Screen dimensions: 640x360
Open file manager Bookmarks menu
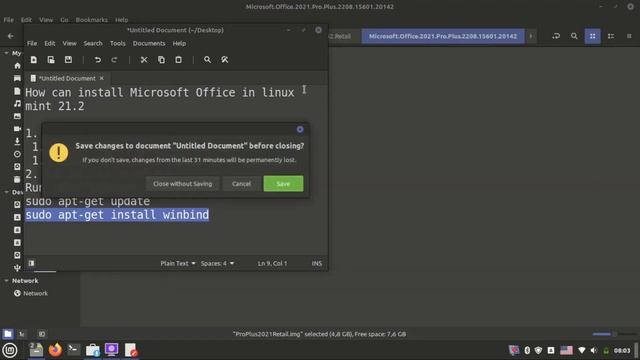92,20
